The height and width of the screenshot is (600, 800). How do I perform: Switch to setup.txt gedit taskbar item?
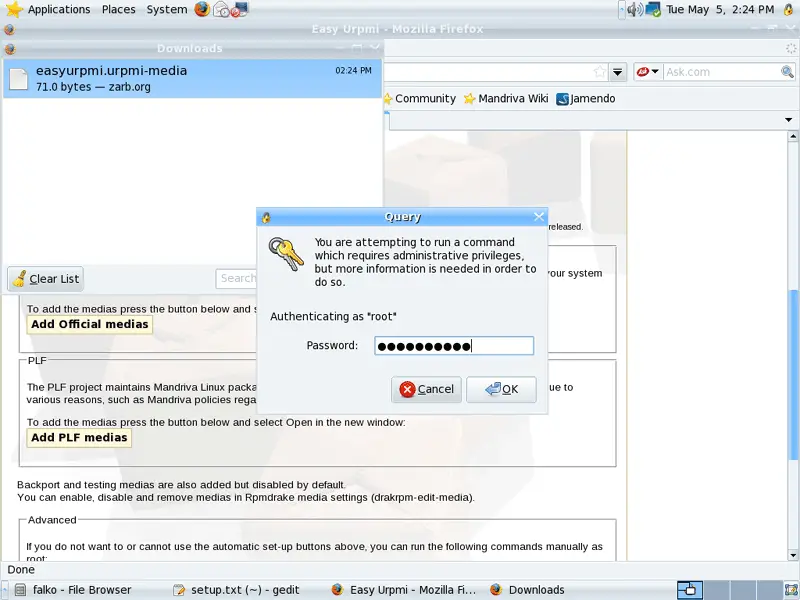(x=236, y=590)
